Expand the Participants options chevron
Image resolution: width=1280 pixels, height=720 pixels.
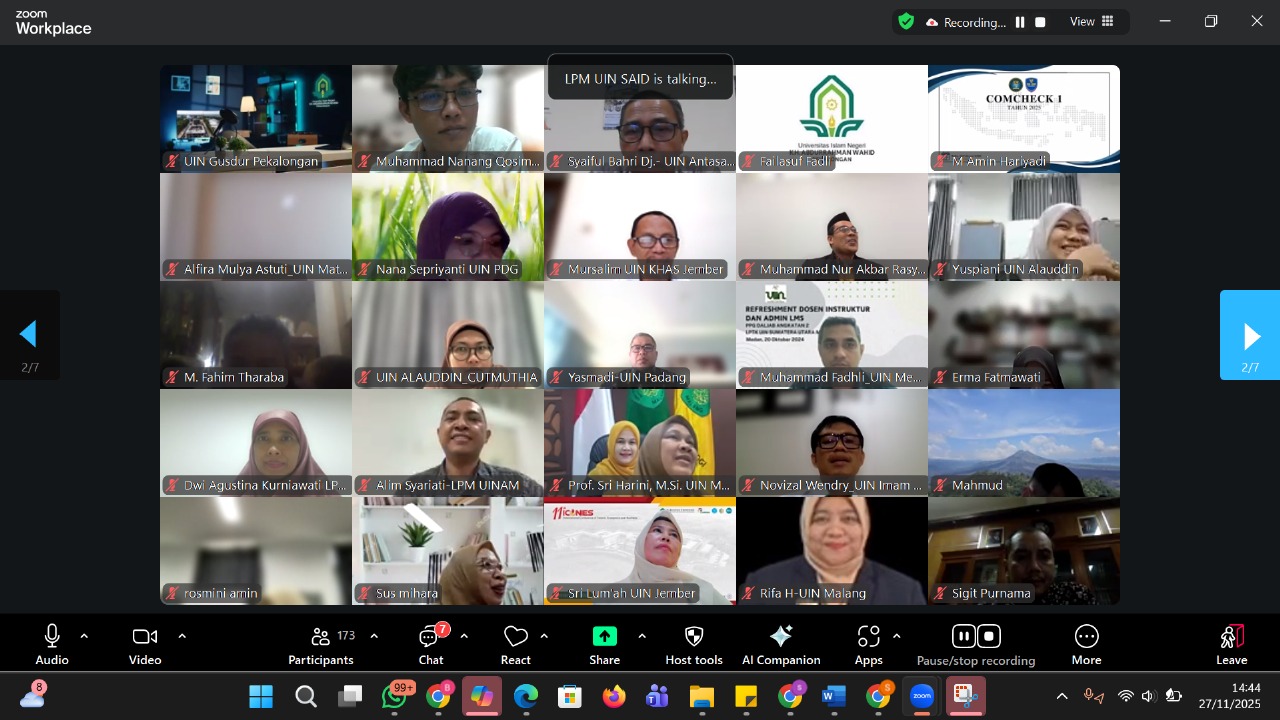click(374, 636)
